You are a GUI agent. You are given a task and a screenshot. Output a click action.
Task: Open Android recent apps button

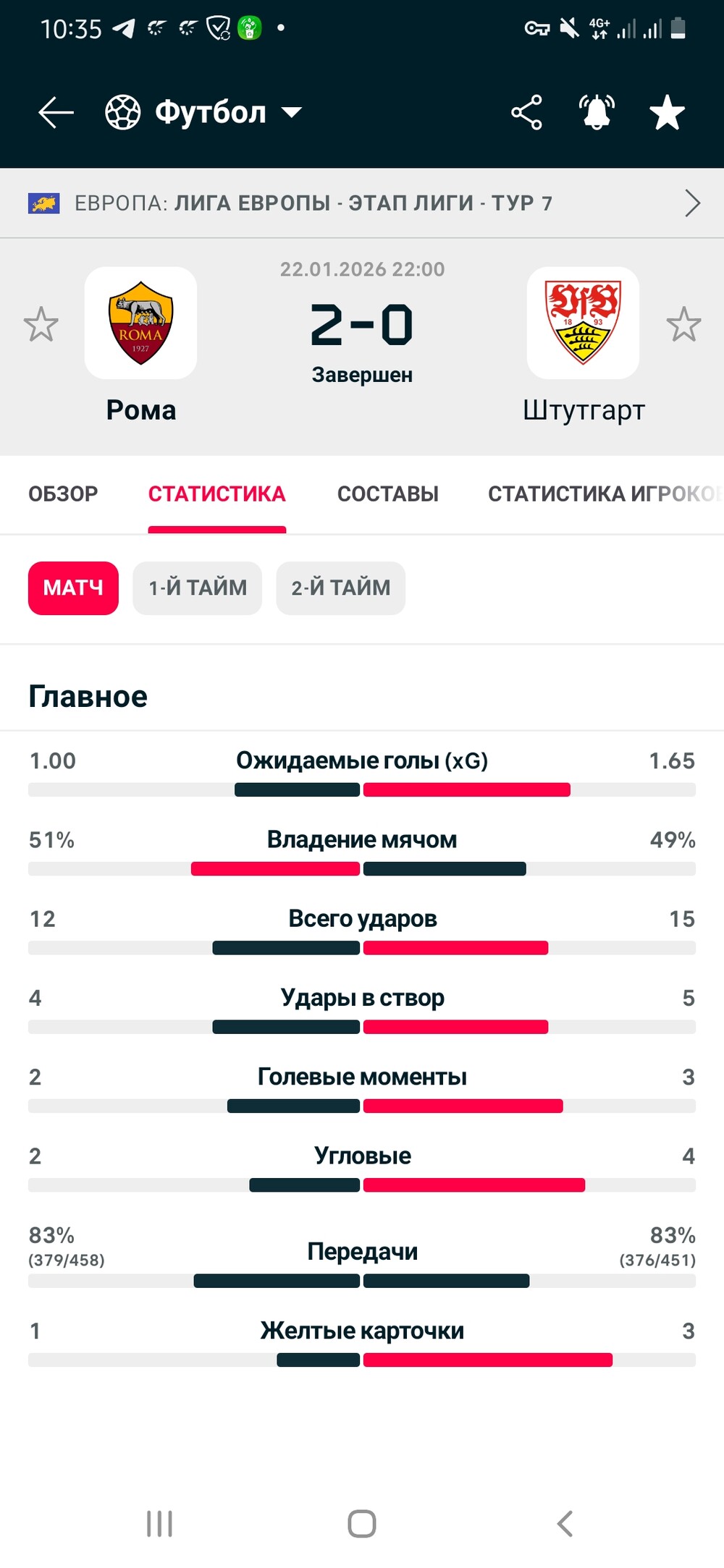pyautogui.click(x=159, y=1523)
